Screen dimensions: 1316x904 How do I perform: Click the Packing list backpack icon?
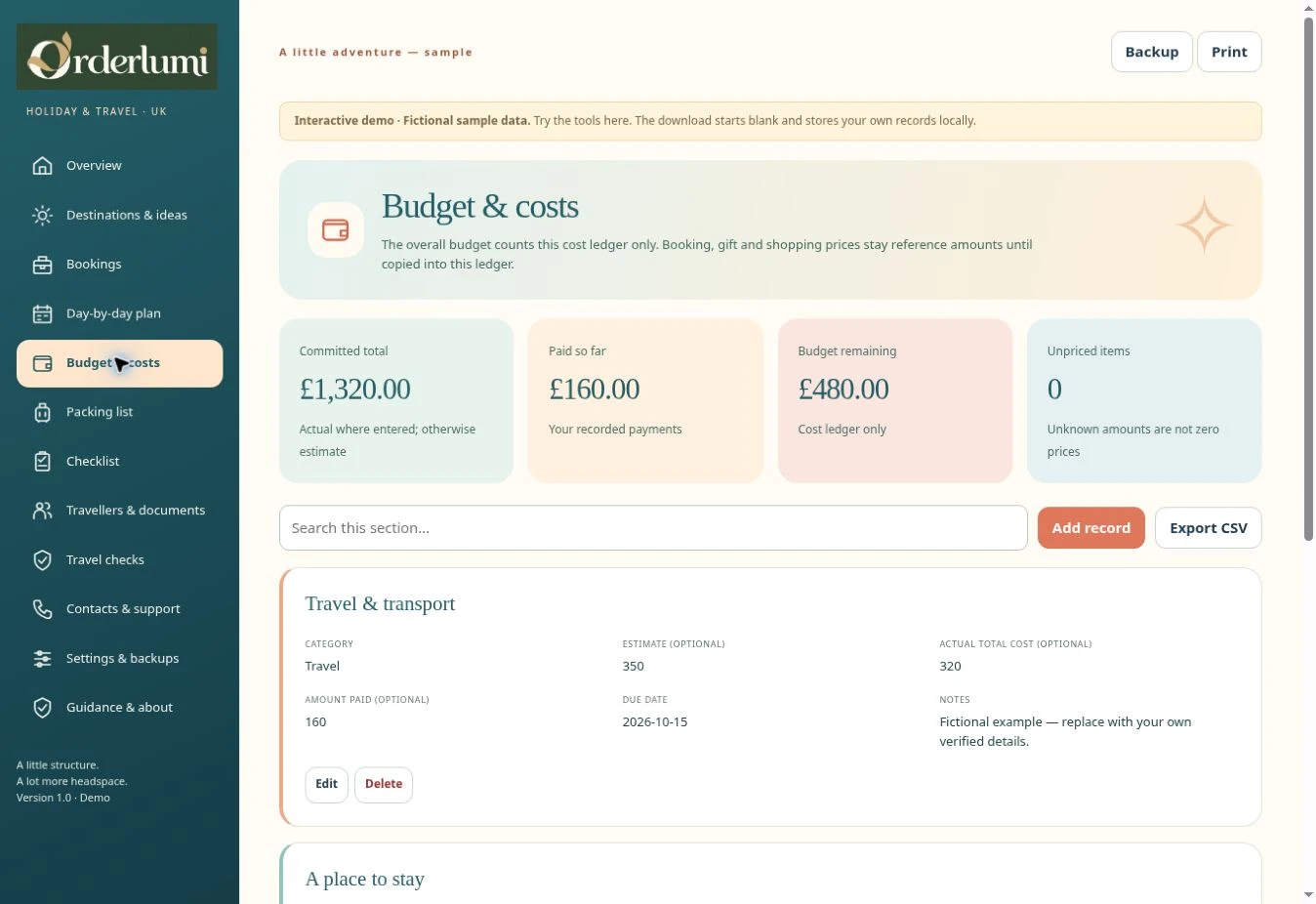coord(42,412)
